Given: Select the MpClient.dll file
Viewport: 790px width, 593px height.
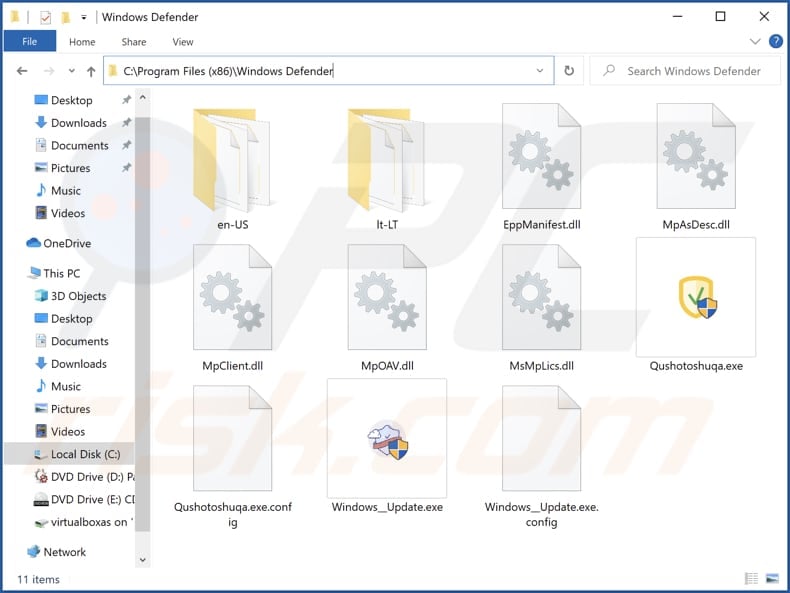Looking at the screenshot, I should tap(232, 307).
